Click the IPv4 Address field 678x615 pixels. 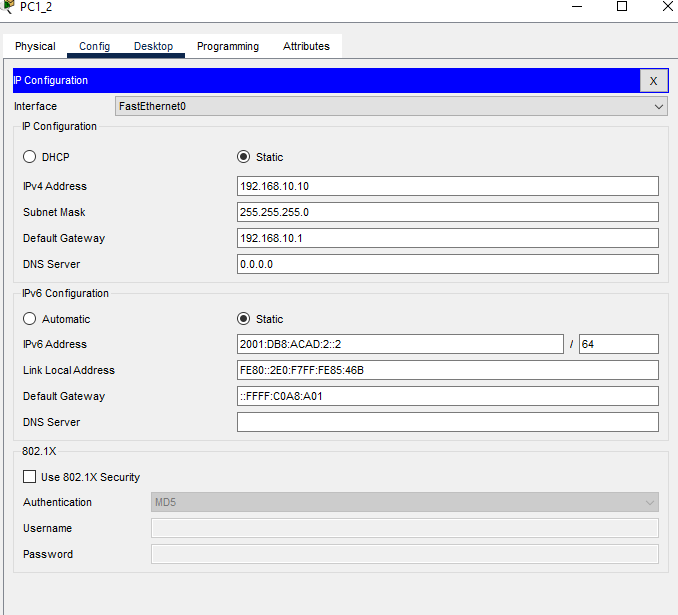coord(447,186)
